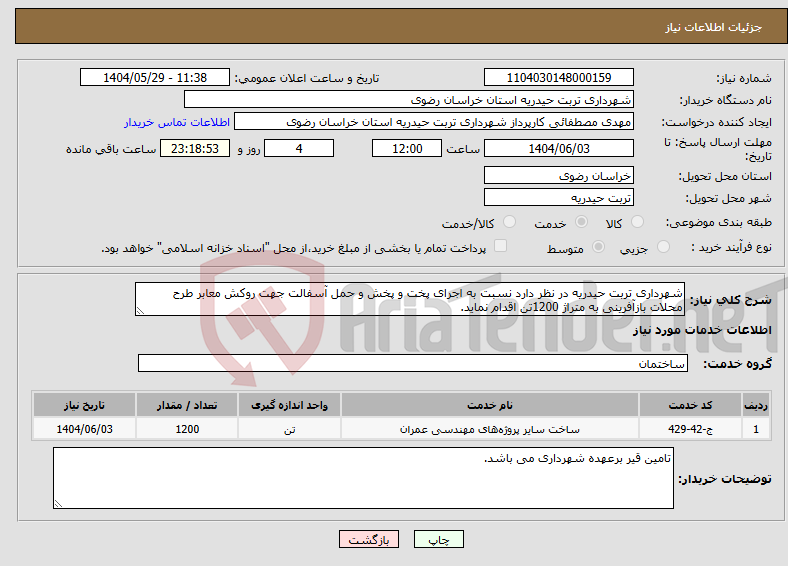This screenshot has width=788, height=566.
Task: Click row number cell 1
Action: 756,429
